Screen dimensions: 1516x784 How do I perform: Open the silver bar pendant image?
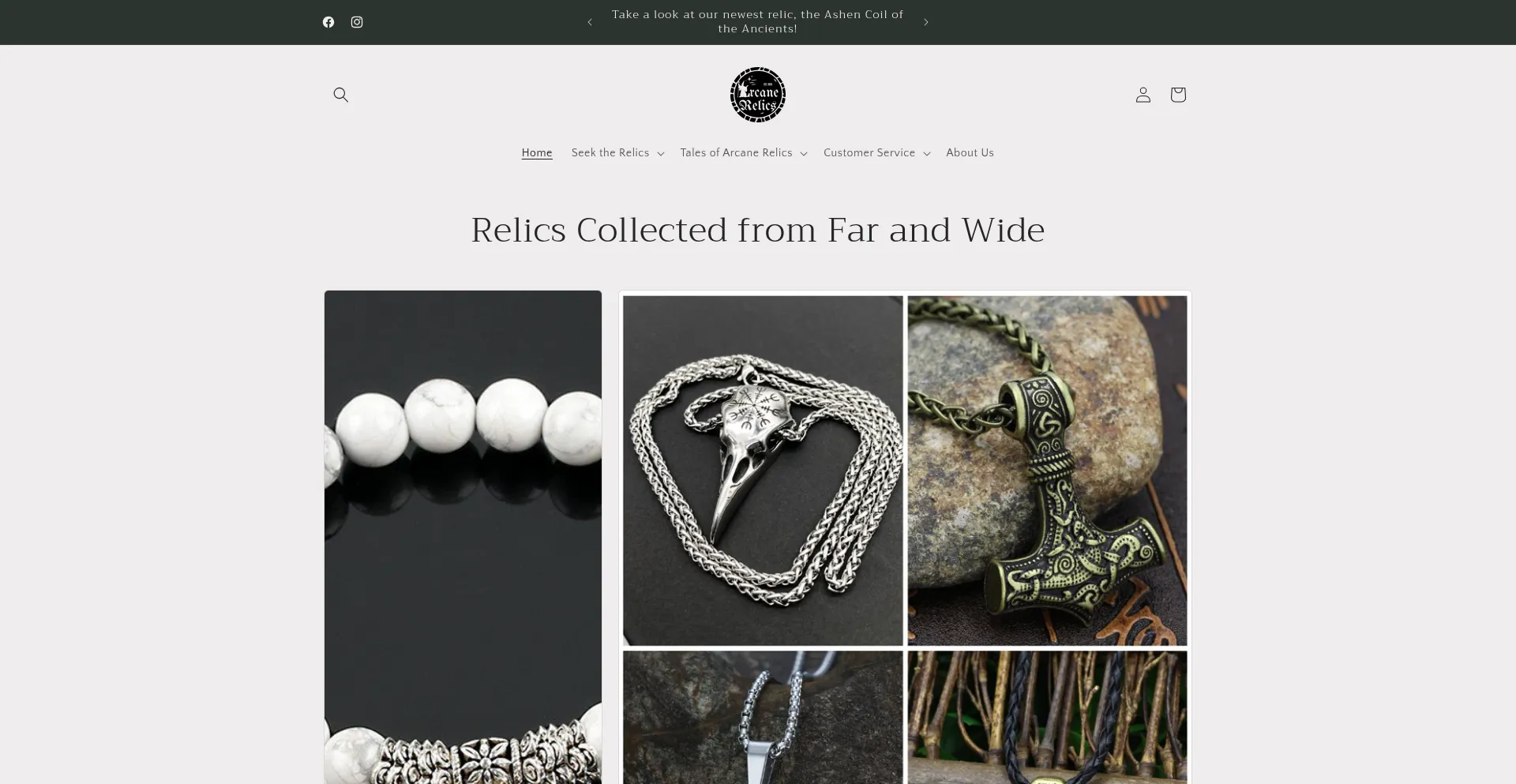point(763,717)
